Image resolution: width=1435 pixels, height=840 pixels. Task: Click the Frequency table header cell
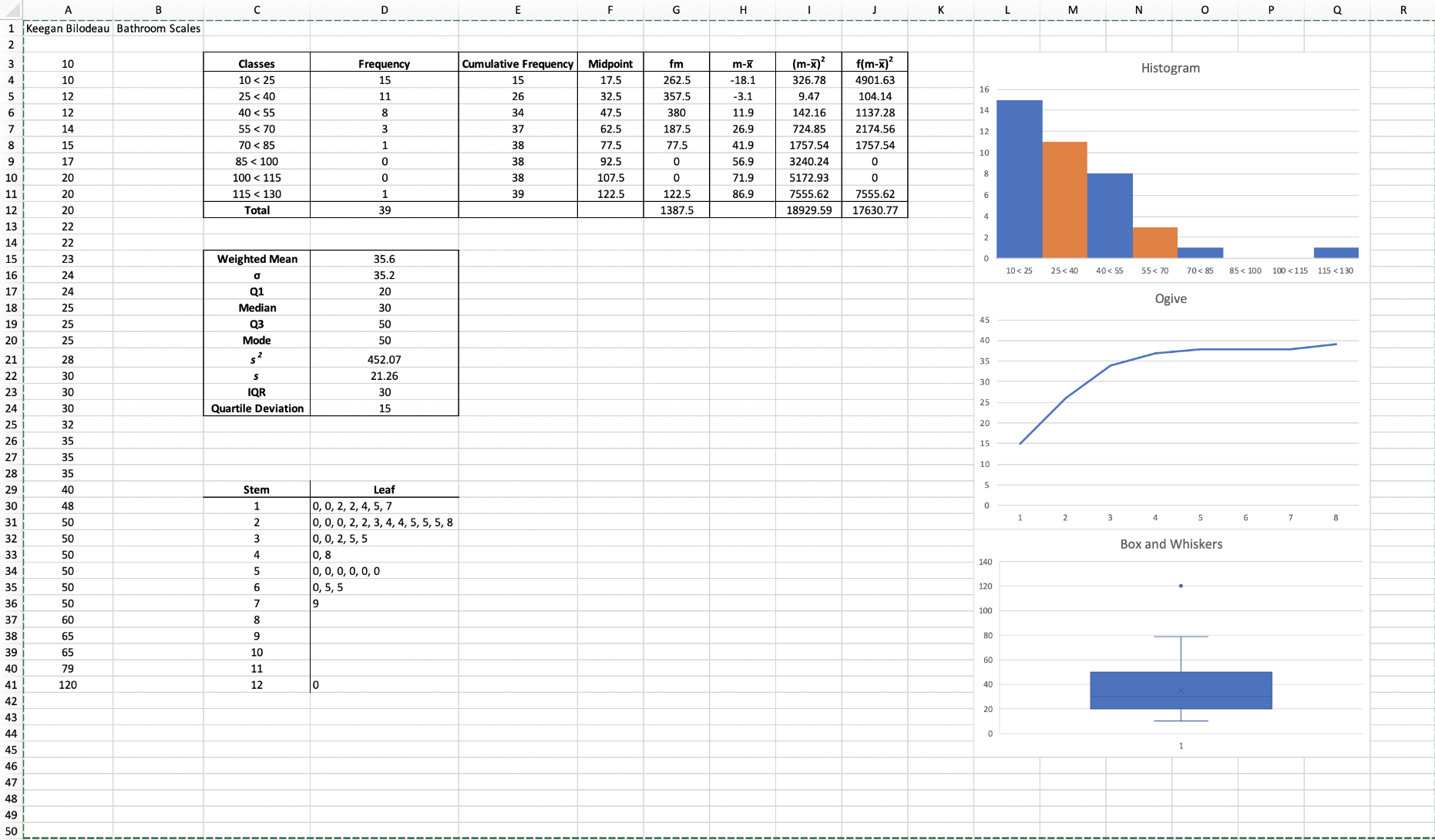pos(385,64)
